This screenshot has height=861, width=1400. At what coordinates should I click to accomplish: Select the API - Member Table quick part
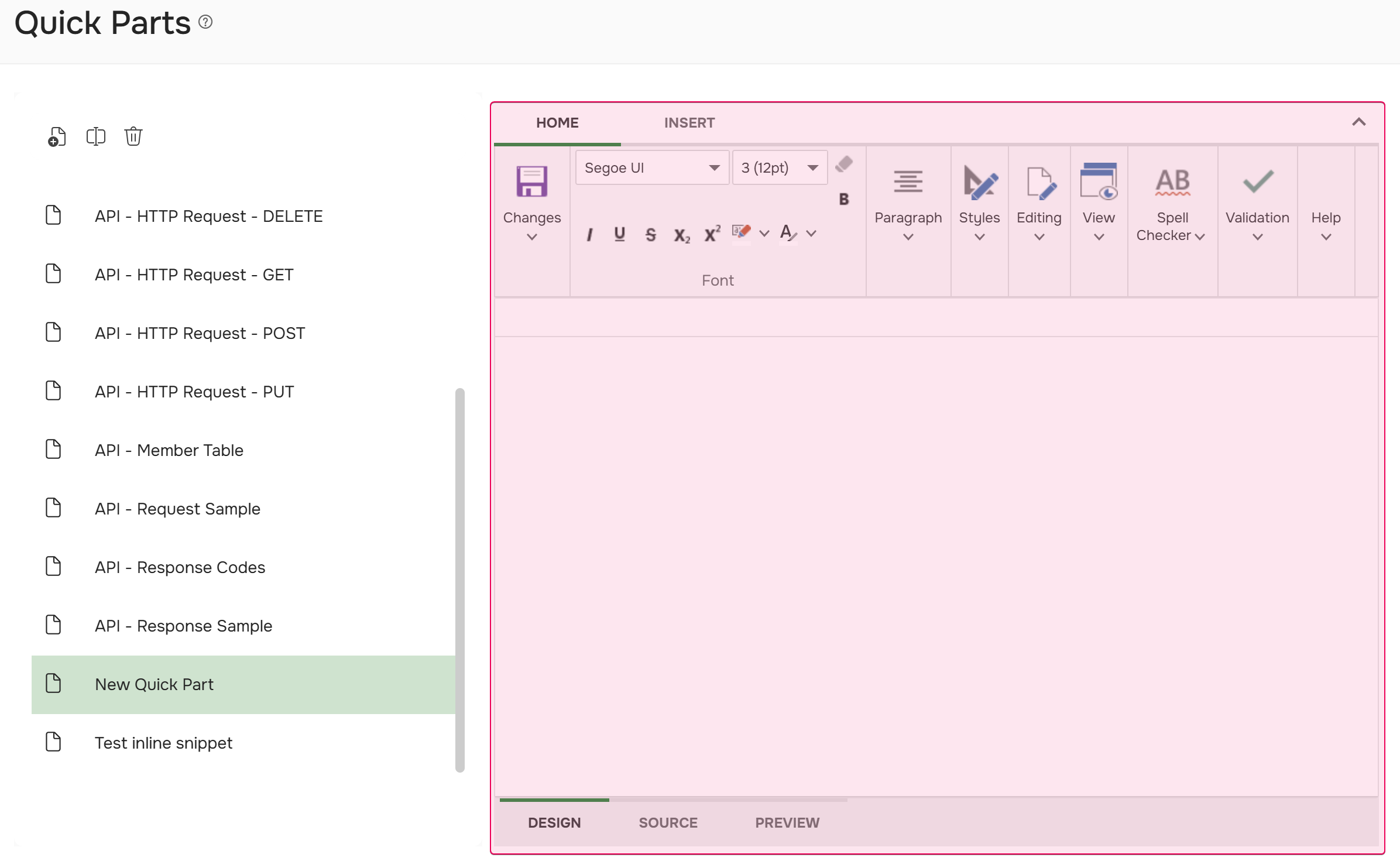point(169,450)
